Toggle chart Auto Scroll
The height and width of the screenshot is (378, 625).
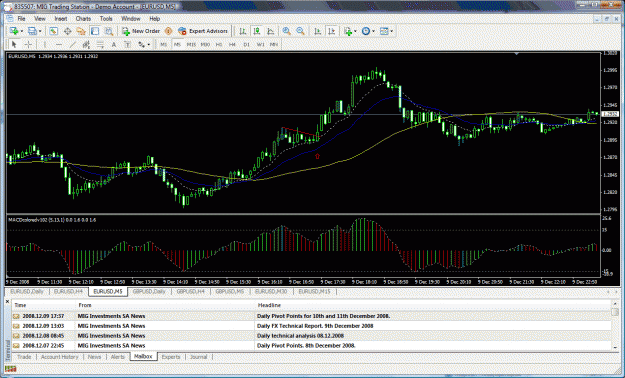[x=318, y=31]
